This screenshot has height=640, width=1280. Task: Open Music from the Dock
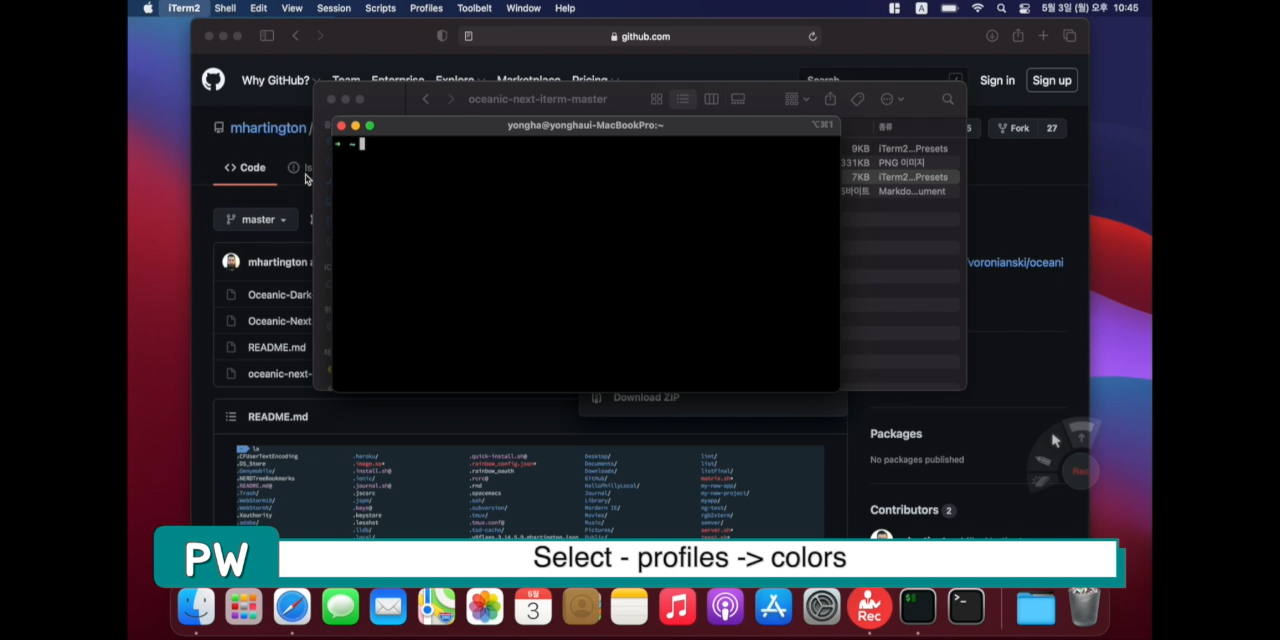click(677, 607)
